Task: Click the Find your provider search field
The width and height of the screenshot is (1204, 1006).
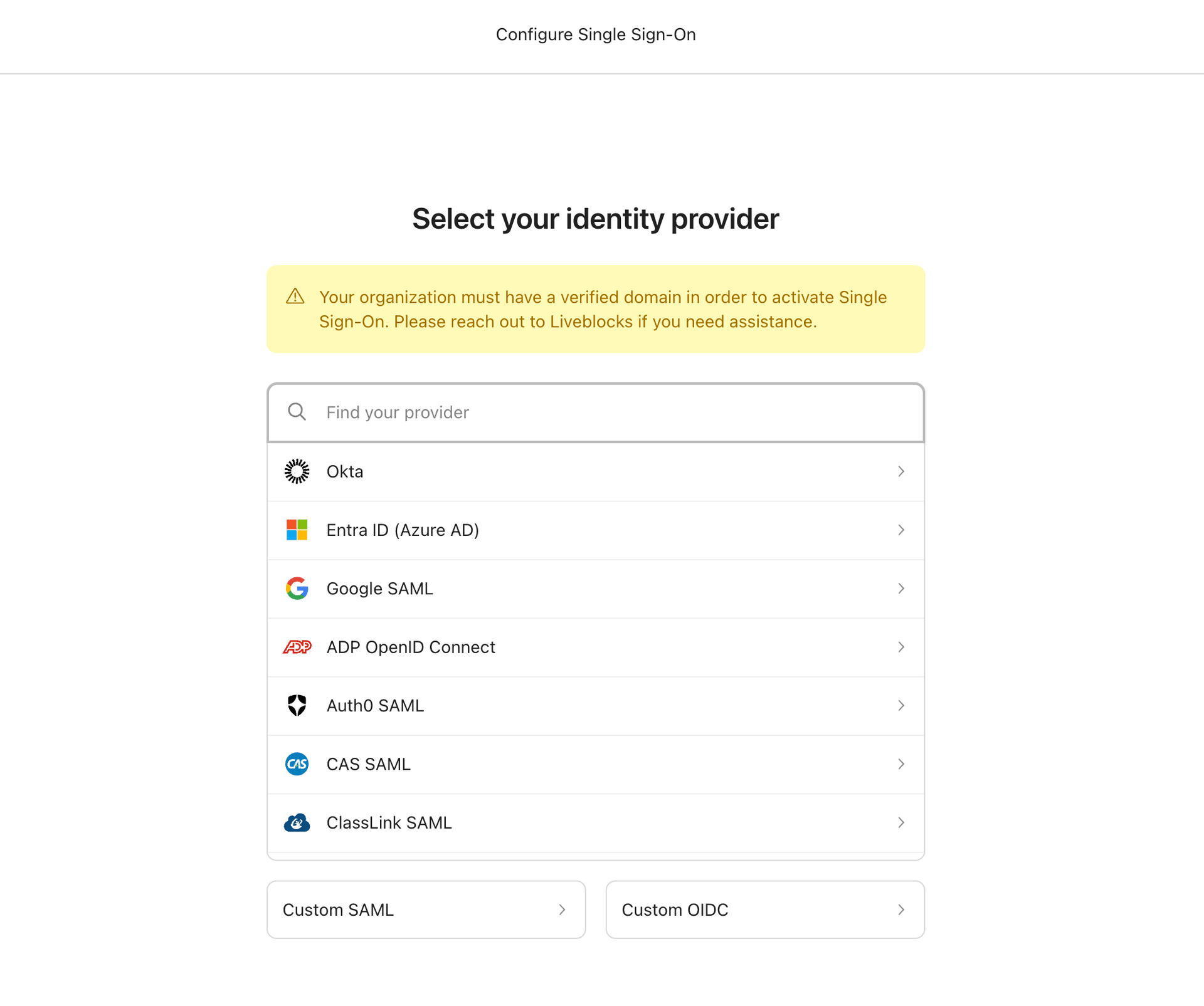Action: pyautogui.click(x=596, y=412)
